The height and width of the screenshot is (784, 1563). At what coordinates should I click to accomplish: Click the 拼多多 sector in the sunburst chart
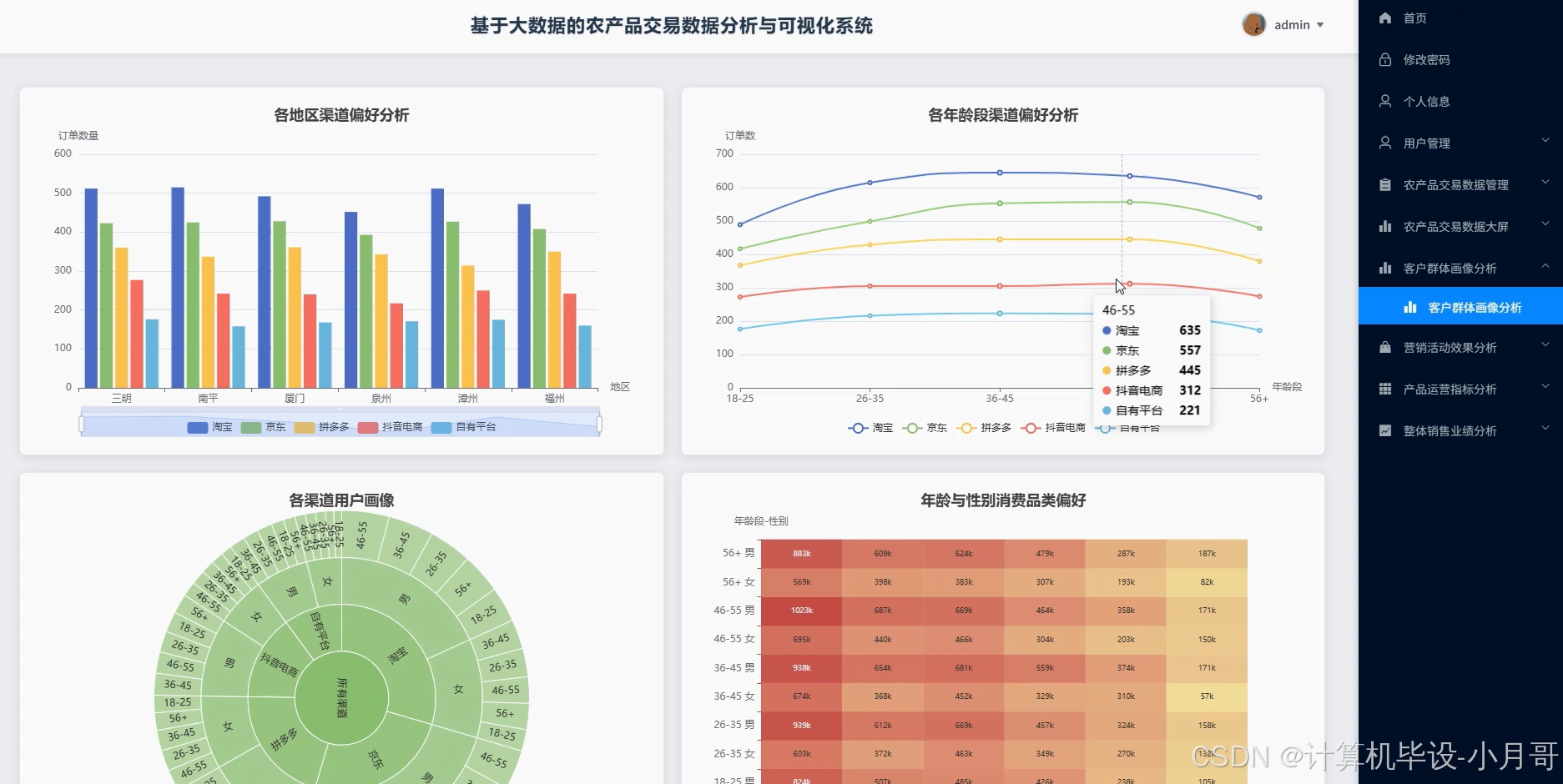[284, 741]
